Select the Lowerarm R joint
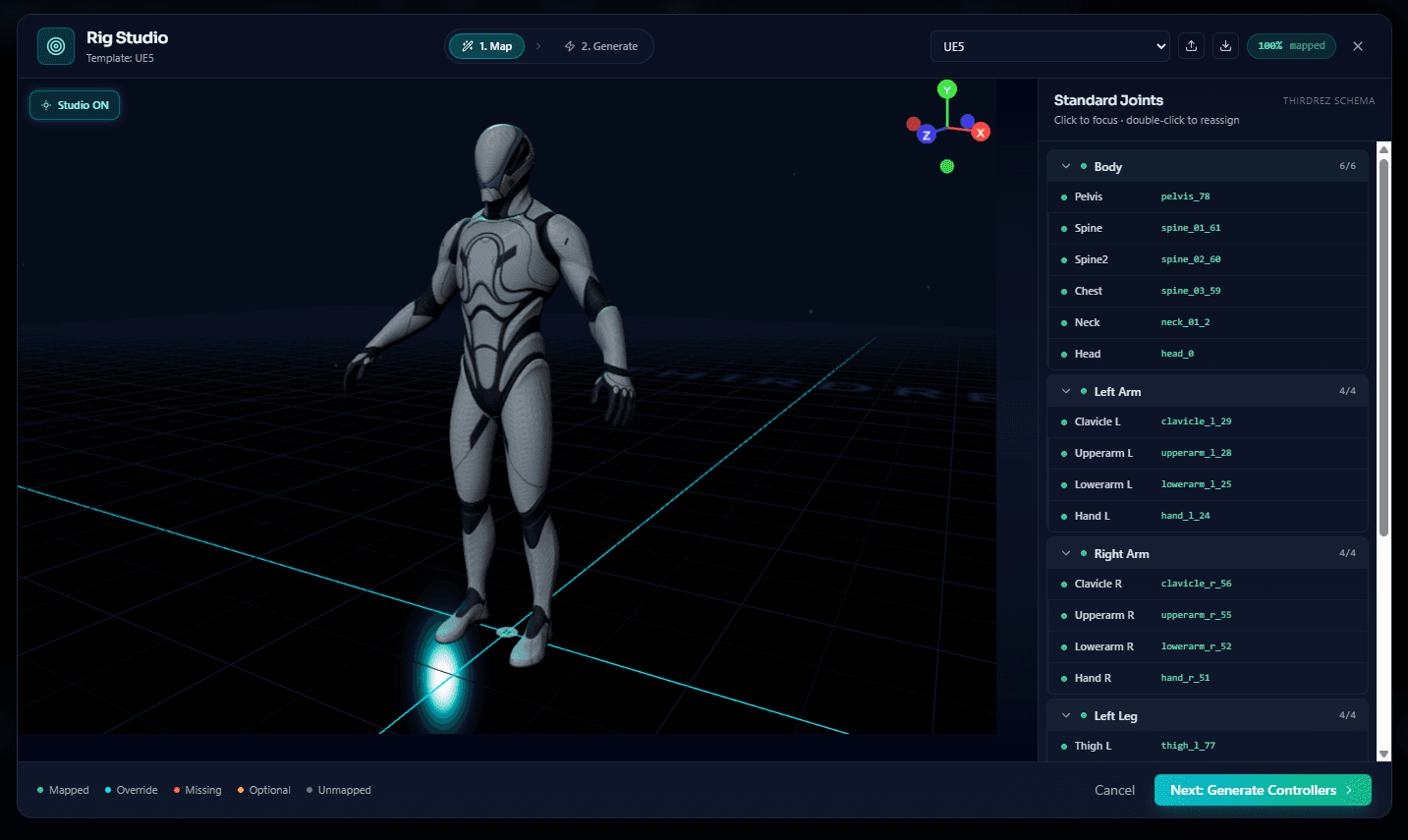Screen dimensions: 1408x840 click(x=1208, y=646)
